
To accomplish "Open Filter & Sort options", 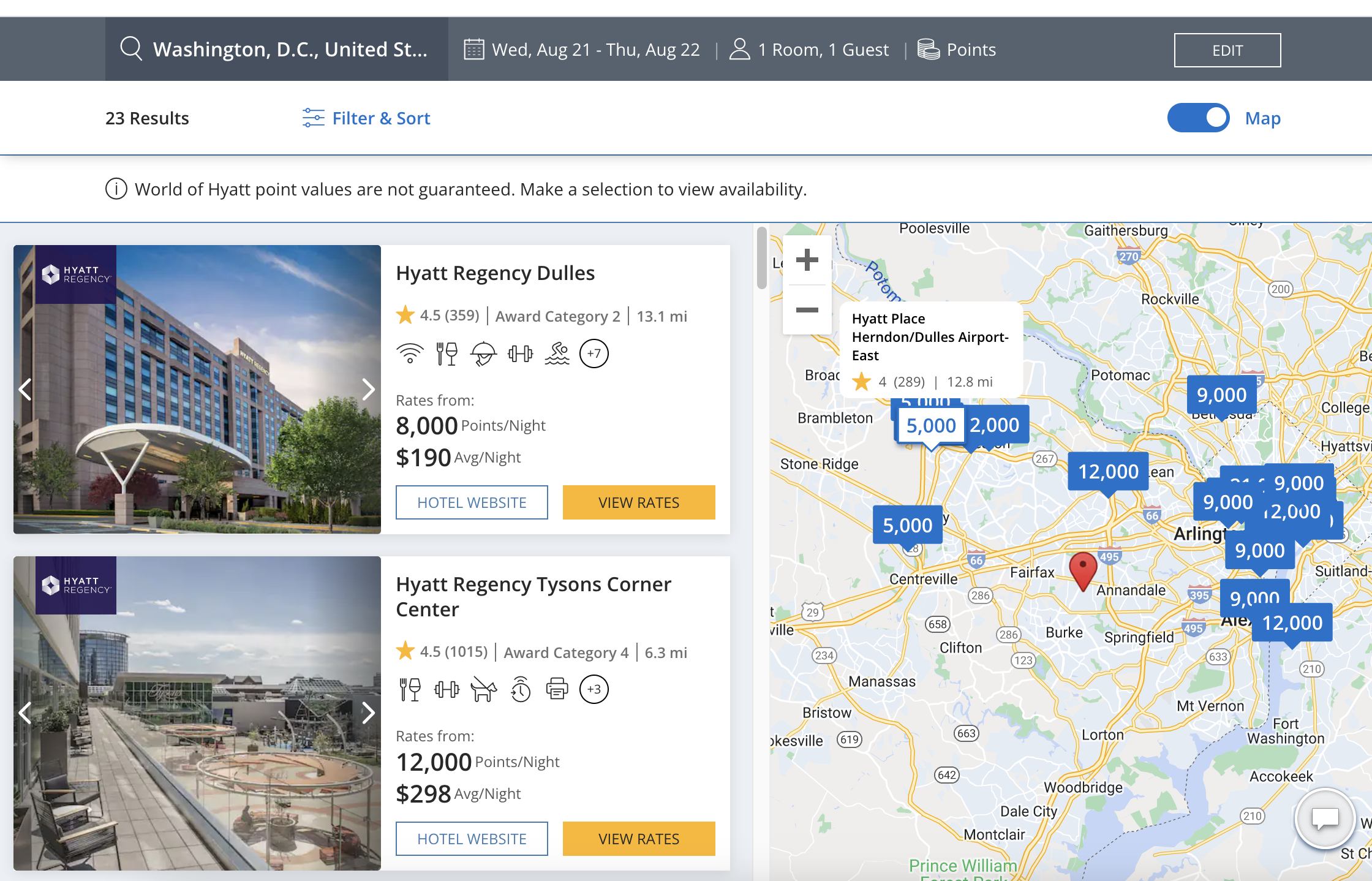I will pyautogui.click(x=366, y=118).
